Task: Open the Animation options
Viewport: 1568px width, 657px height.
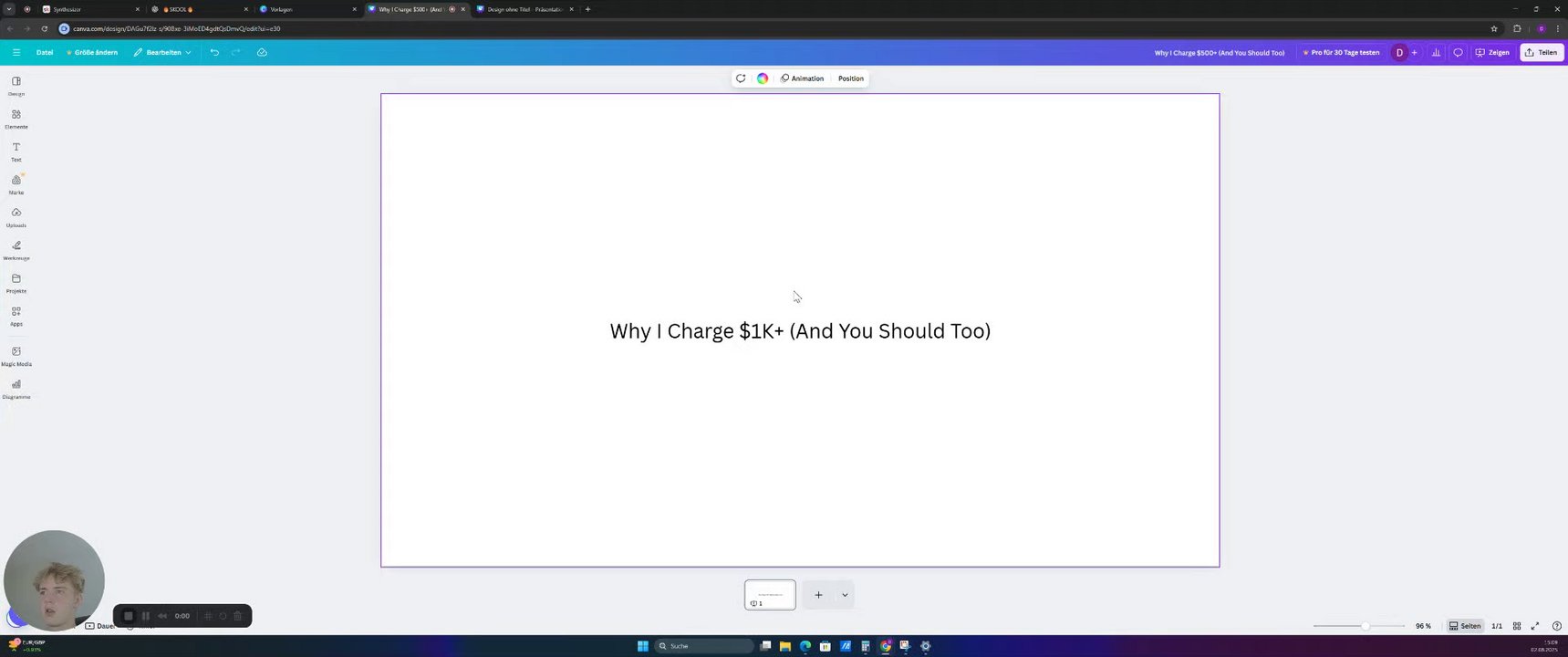Action: [803, 78]
